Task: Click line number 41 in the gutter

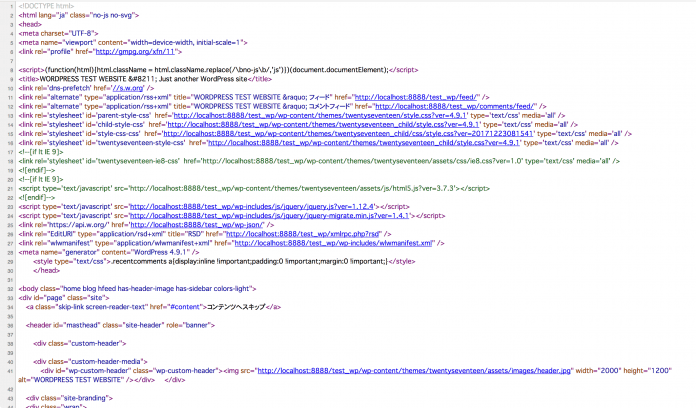Action: click(11, 371)
